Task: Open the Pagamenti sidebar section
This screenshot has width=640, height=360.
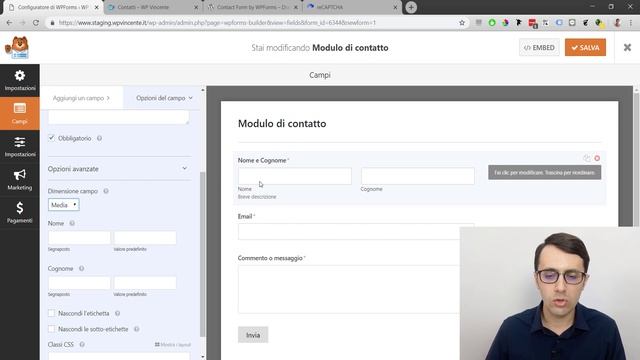Action: click(x=20, y=213)
